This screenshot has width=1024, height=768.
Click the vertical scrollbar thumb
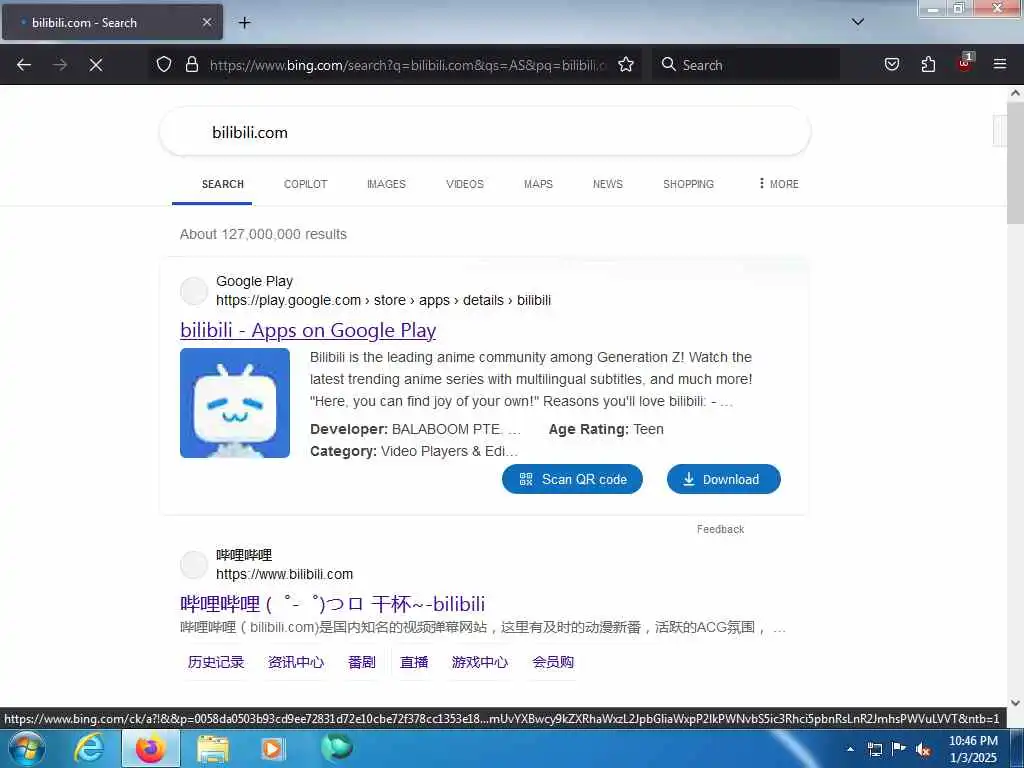1015,163
